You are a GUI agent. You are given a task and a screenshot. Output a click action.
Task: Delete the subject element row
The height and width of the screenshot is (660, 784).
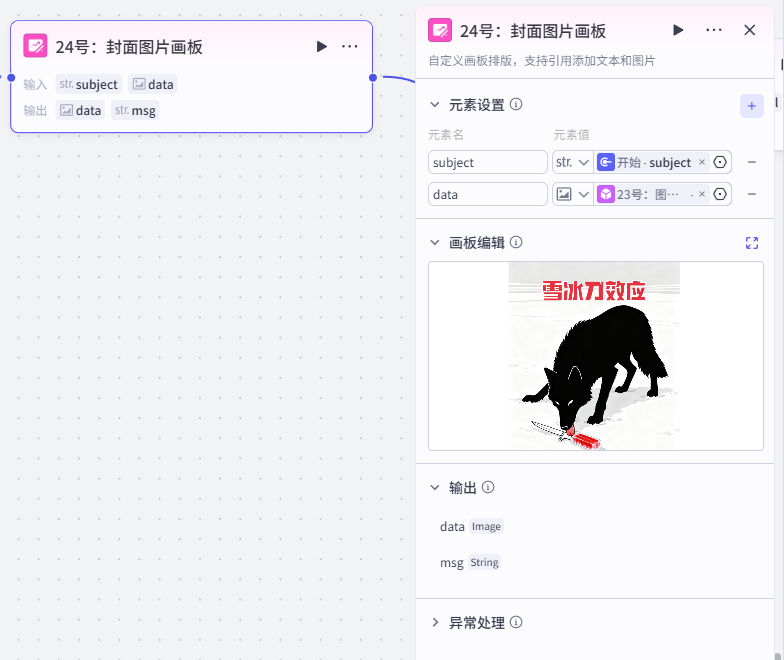click(x=752, y=162)
